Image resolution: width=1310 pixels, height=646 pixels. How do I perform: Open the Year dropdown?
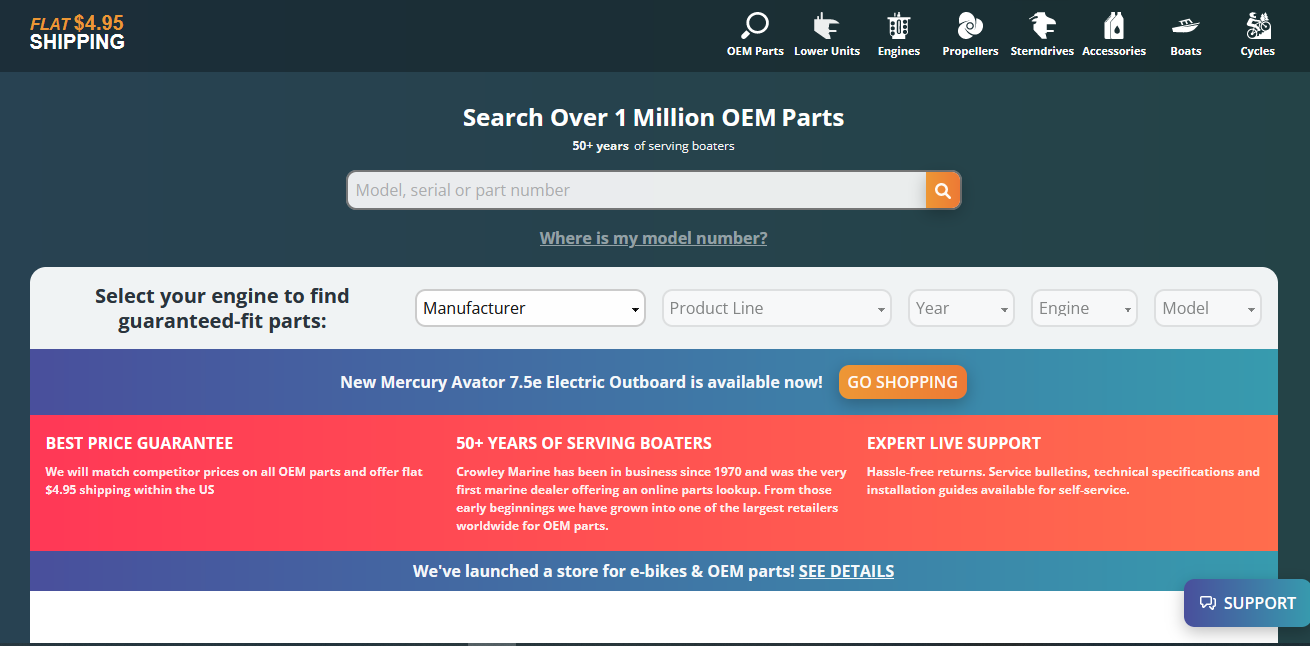click(x=961, y=308)
